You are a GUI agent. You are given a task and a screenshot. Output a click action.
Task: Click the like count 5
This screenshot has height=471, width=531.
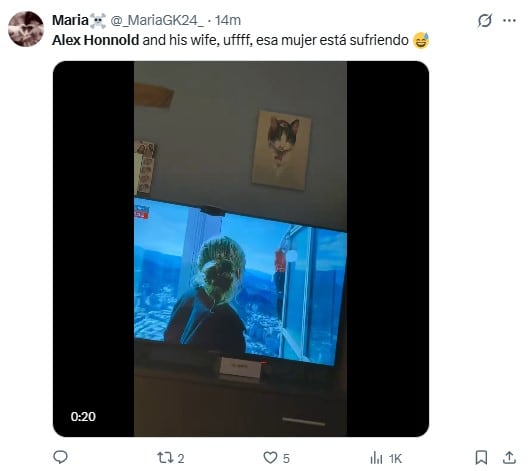[286, 458]
